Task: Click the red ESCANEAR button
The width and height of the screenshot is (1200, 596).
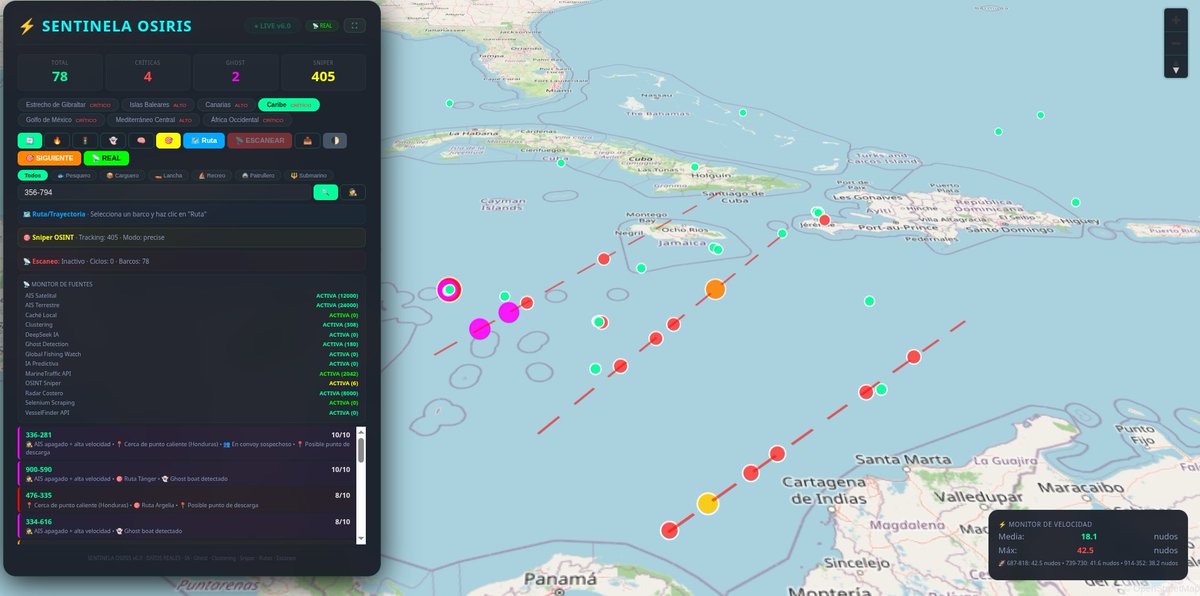Action: (x=260, y=141)
